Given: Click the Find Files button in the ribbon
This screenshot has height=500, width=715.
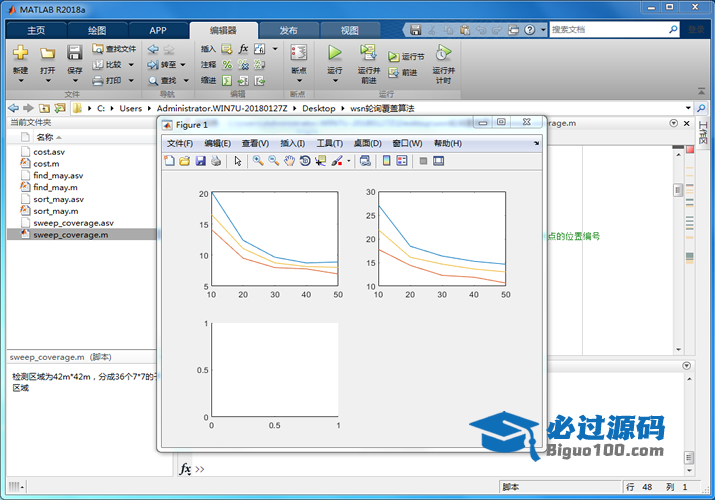Looking at the screenshot, I should 114,49.
